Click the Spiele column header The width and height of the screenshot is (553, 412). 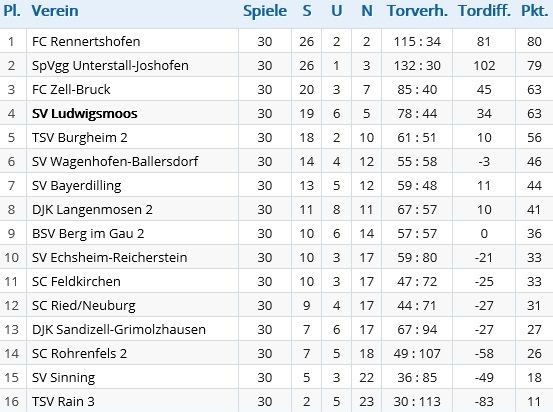(x=265, y=11)
